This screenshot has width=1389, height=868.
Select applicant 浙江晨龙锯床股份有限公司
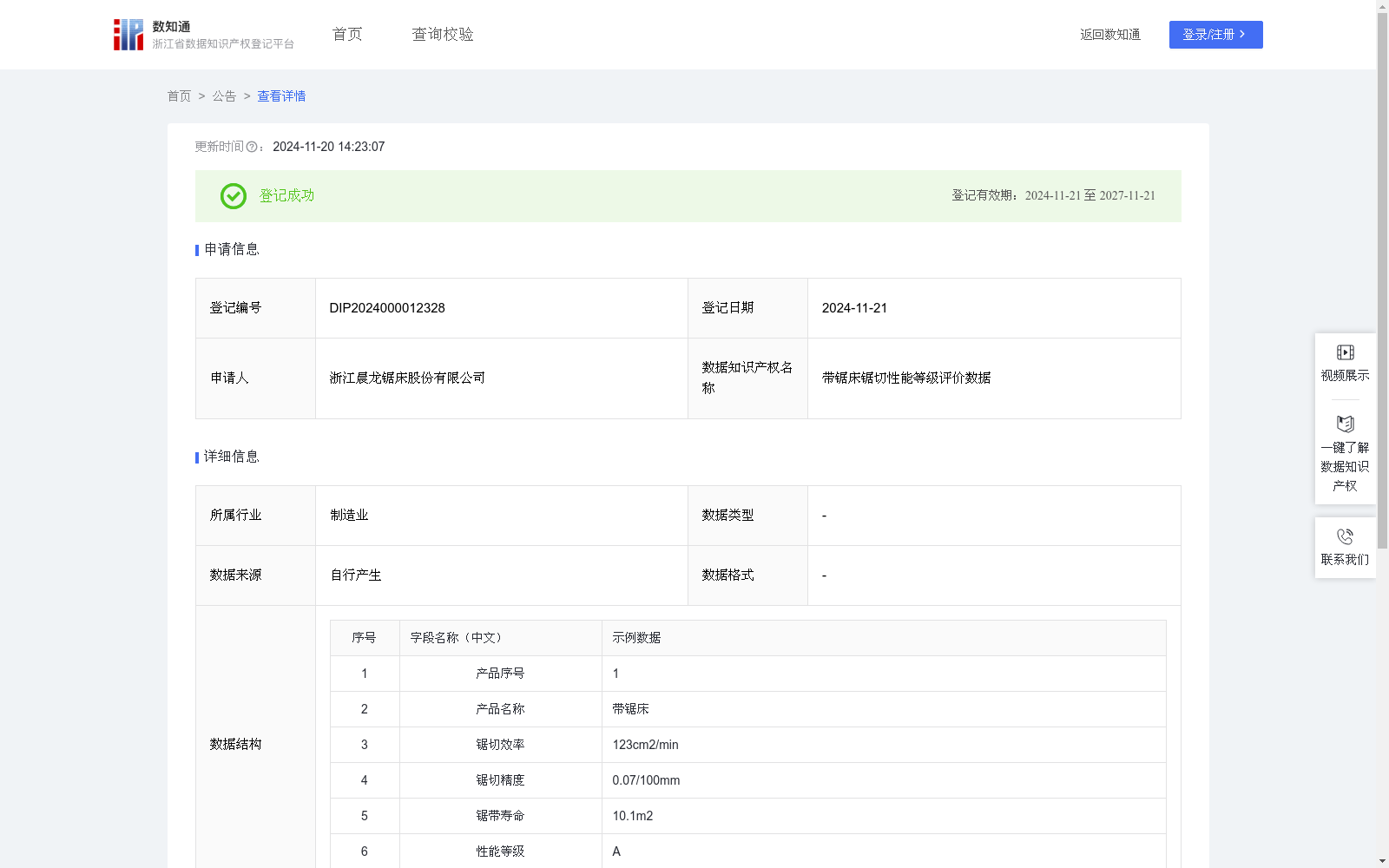(x=407, y=378)
